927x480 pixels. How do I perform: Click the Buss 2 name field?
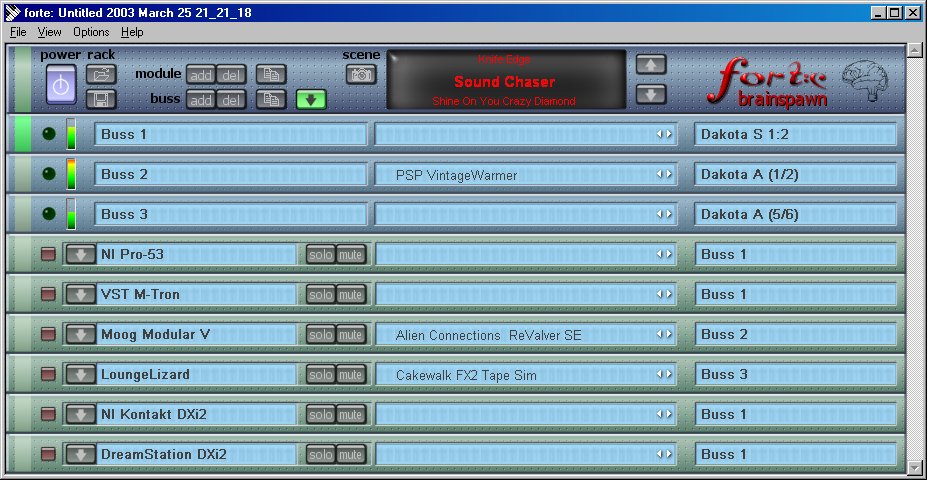pyautogui.click(x=230, y=174)
